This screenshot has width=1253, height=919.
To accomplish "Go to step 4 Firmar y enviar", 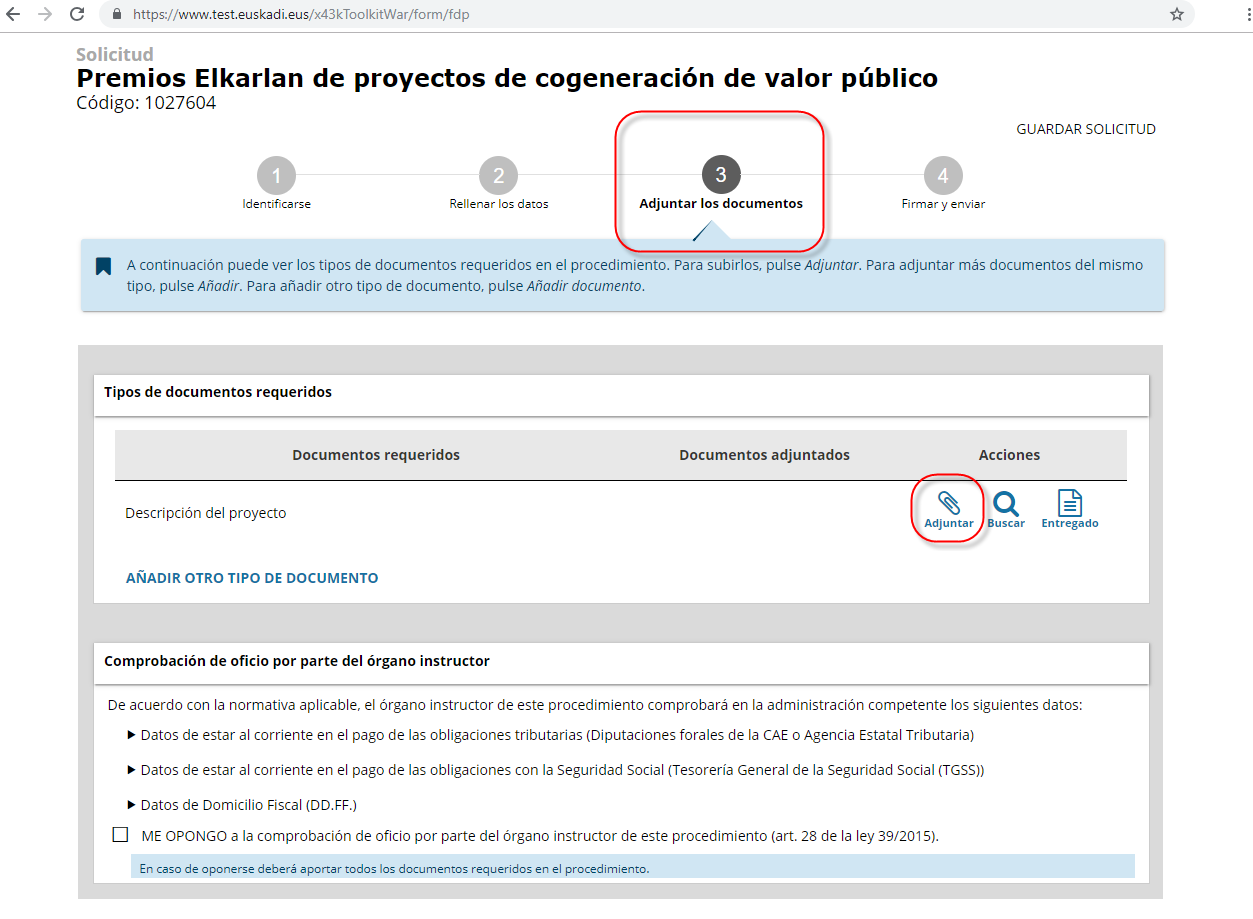I will (x=942, y=177).
